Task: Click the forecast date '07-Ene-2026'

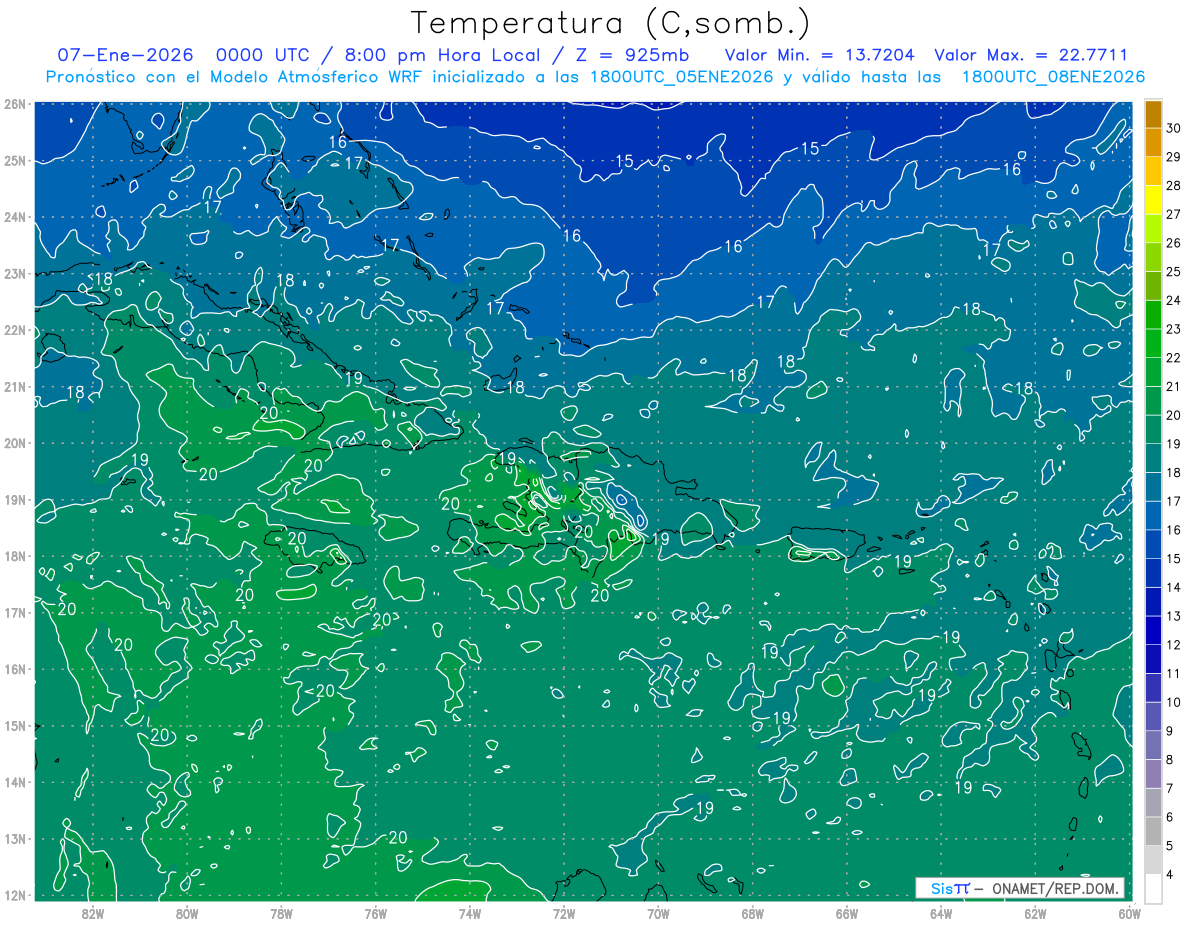Action: coord(125,55)
